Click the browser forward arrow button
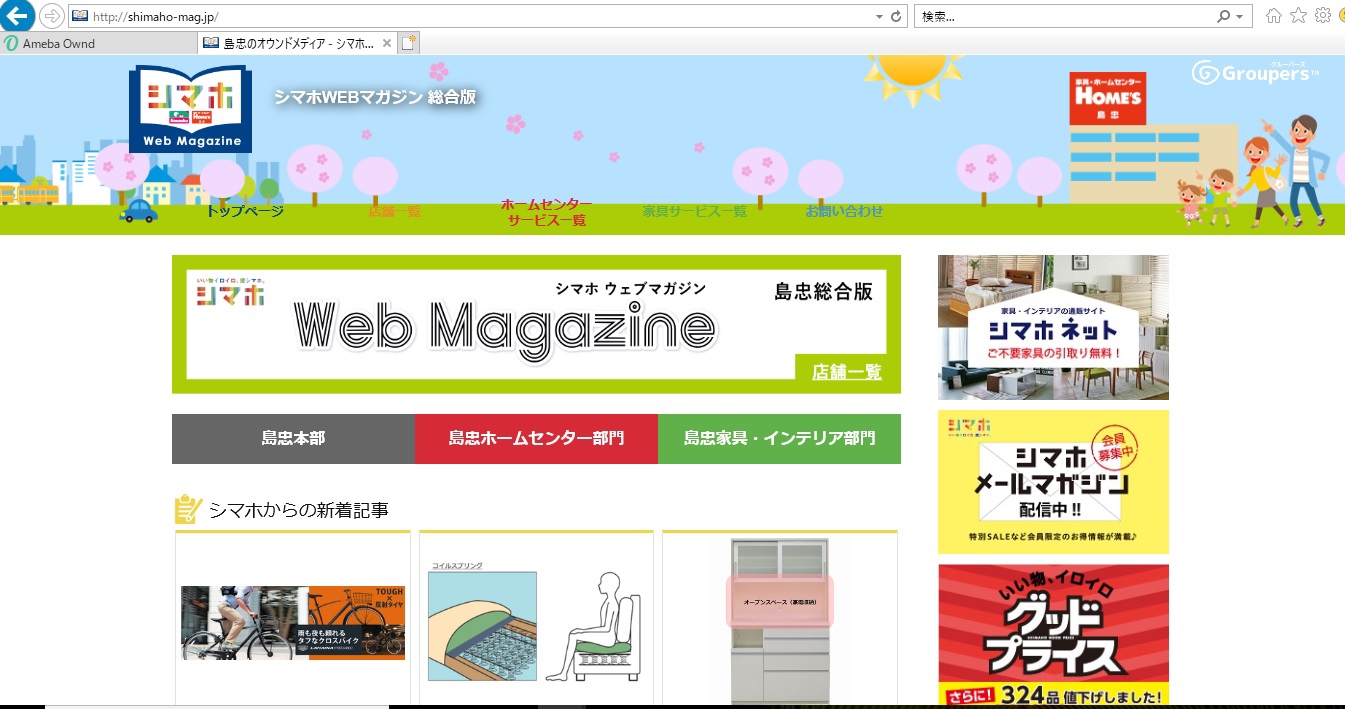This screenshot has width=1345, height=709. tap(51, 16)
